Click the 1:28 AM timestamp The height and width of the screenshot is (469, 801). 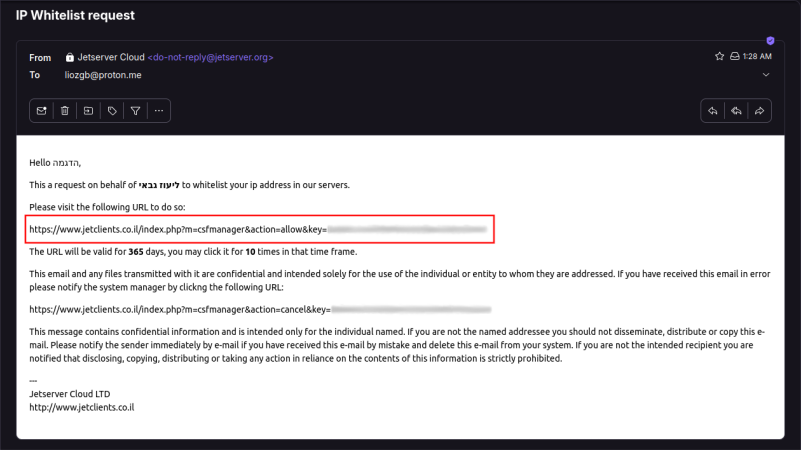point(757,56)
